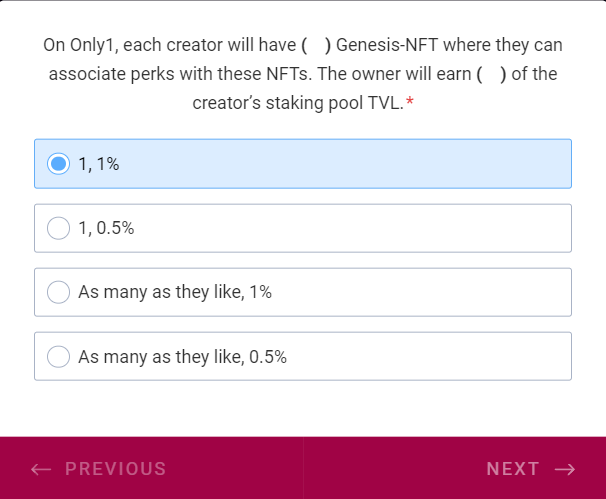This screenshot has width=606, height=499.
Task: Click the left arrow icon beside Previous
Action: (41, 469)
